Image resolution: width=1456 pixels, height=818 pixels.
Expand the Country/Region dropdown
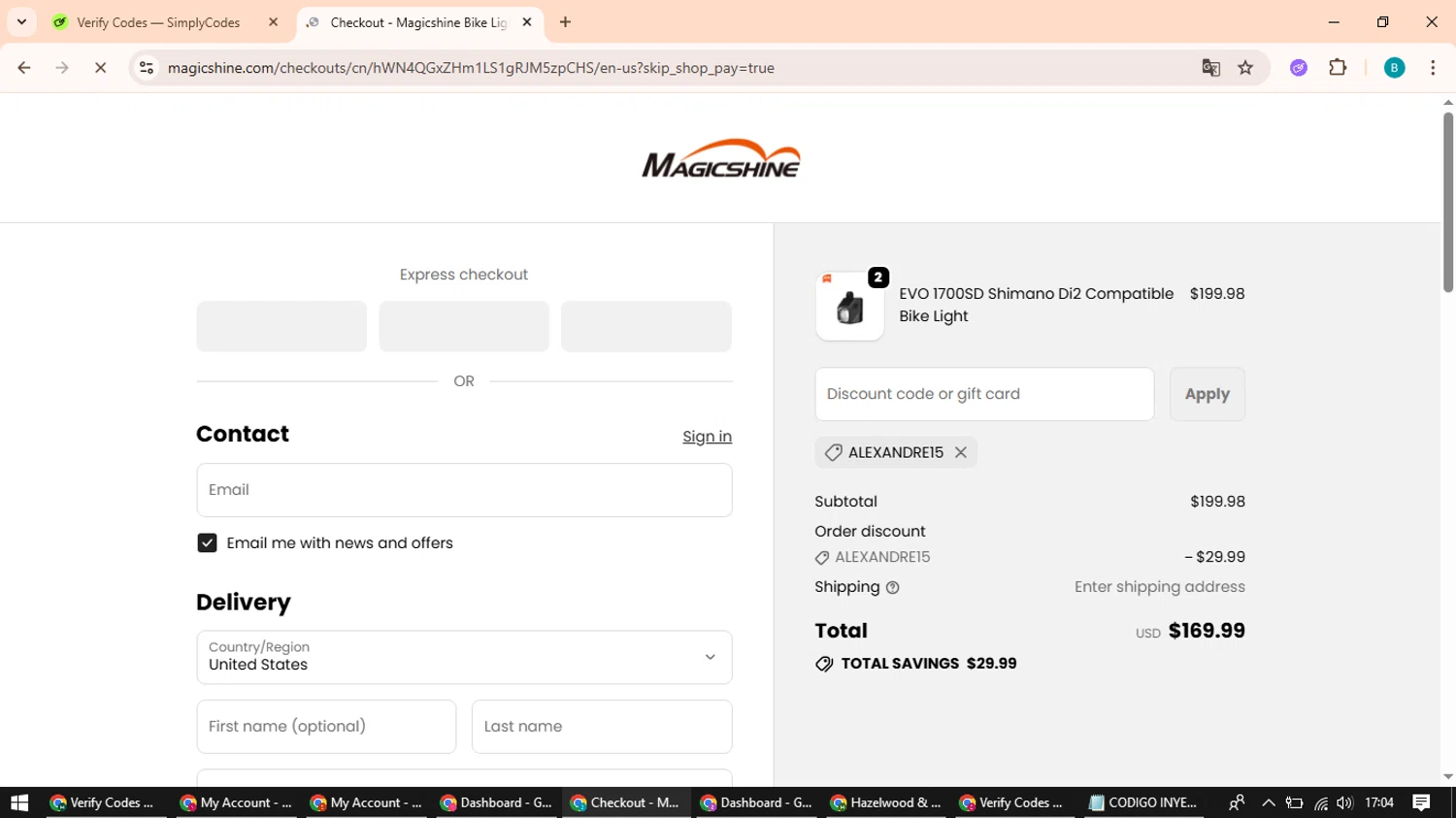pos(464,657)
